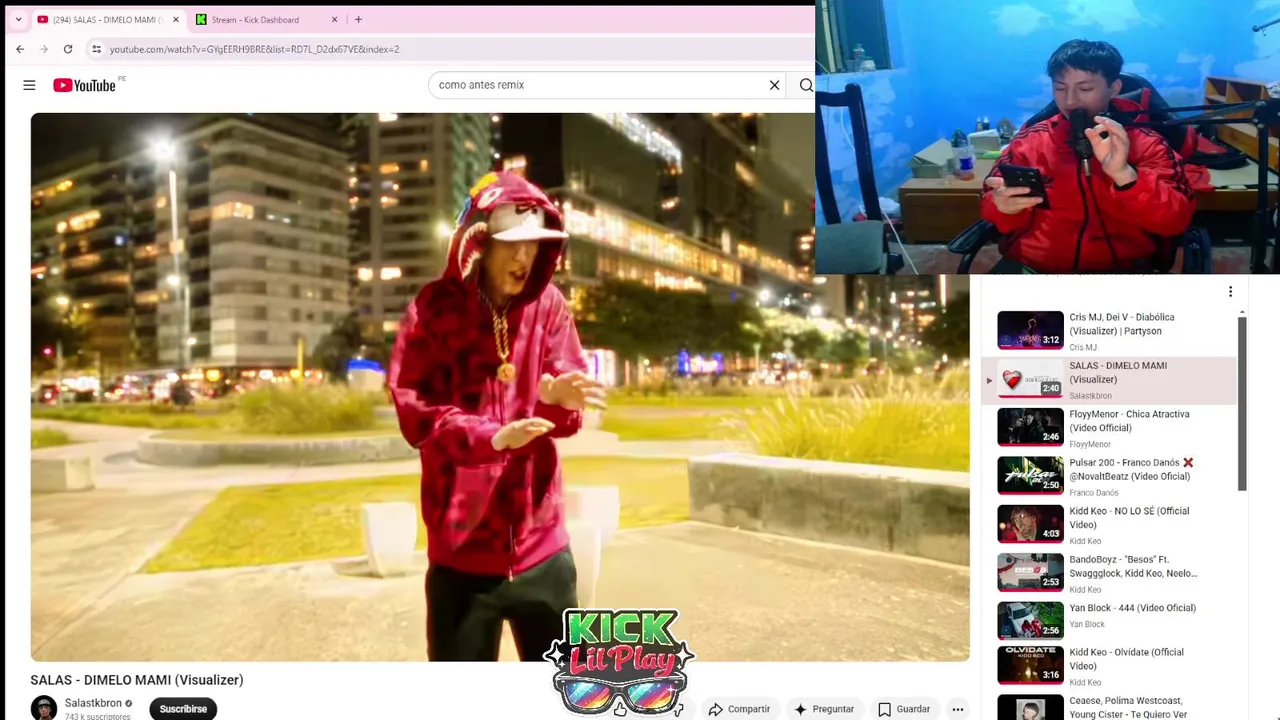
Task: Click the video title SALAS - DIMELO MAMI
Action: pos(137,680)
